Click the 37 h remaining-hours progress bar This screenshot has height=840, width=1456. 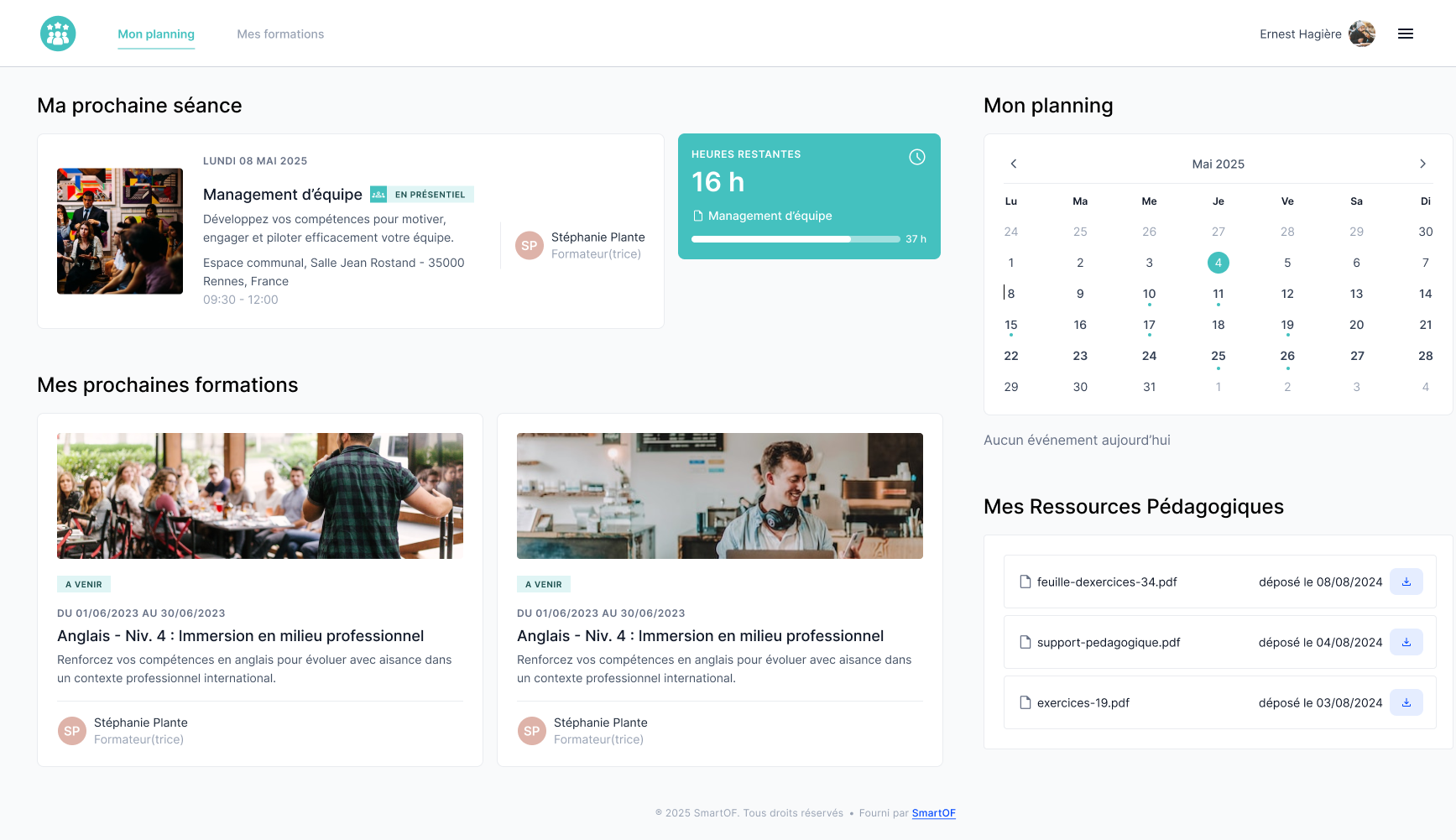click(x=796, y=239)
